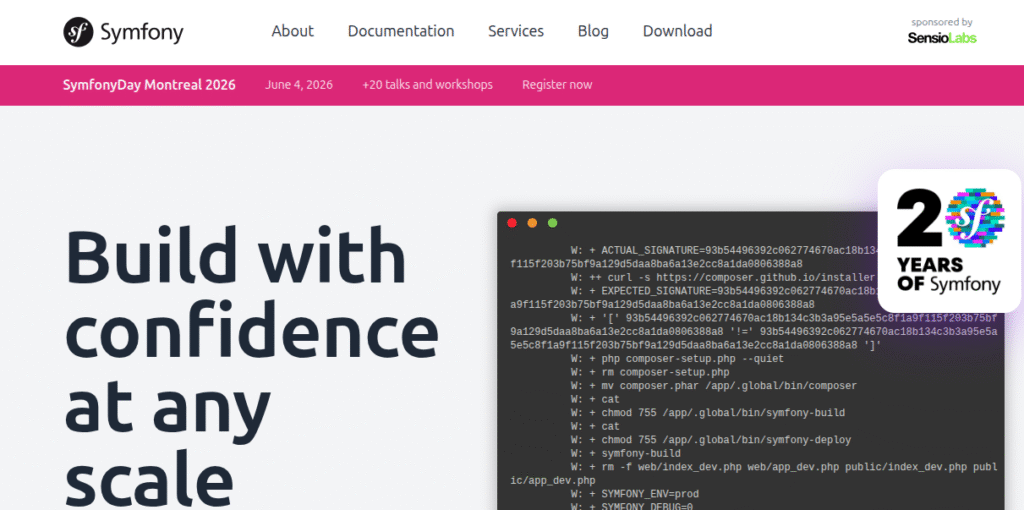Click the 'curl -s https://composer.github.io/installer' line
1024x510 pixels.
coord(722,277)
